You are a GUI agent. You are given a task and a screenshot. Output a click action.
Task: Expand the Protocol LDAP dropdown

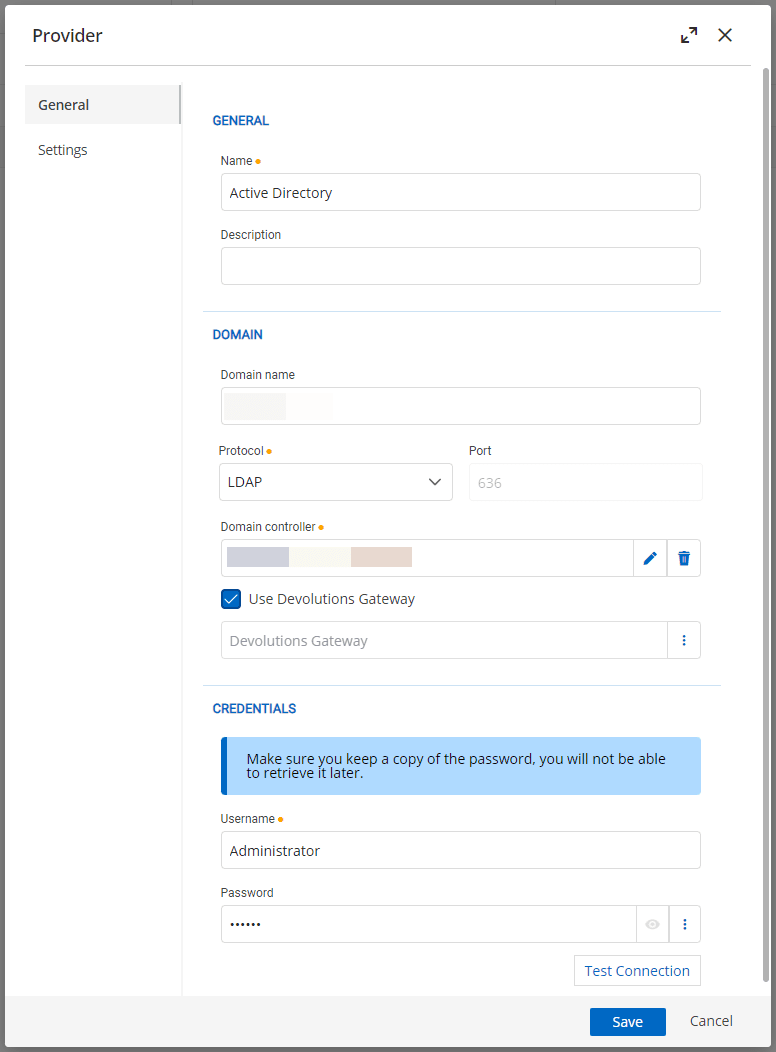coord(335,482)
